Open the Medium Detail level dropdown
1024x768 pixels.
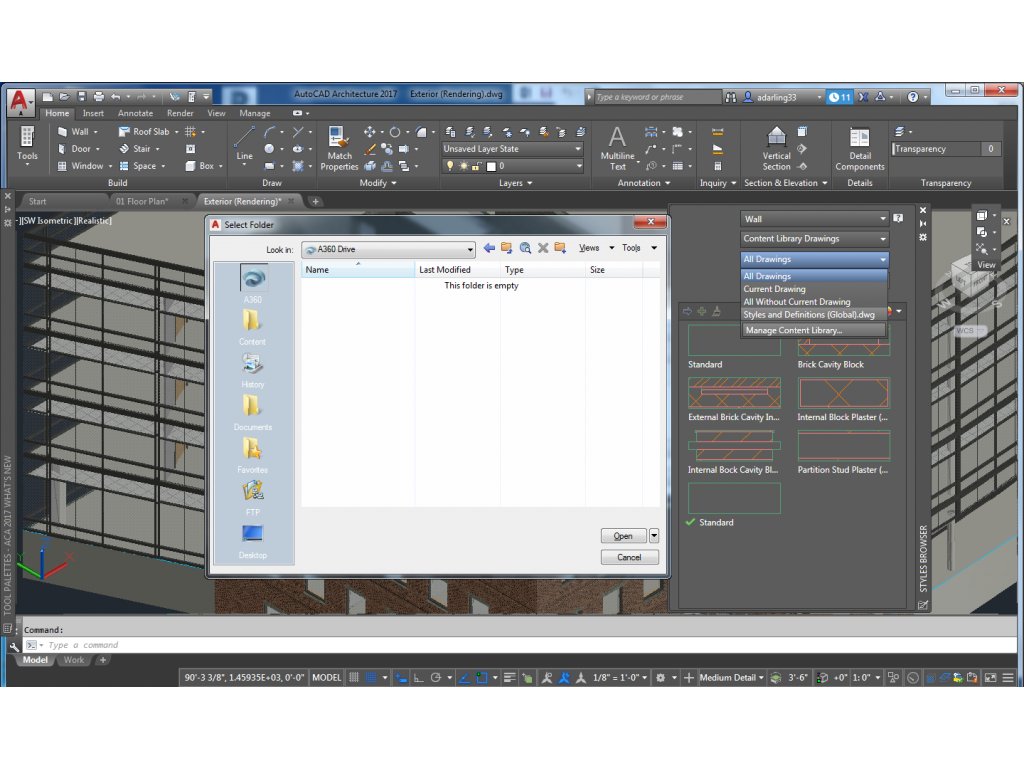coord(731,678)
